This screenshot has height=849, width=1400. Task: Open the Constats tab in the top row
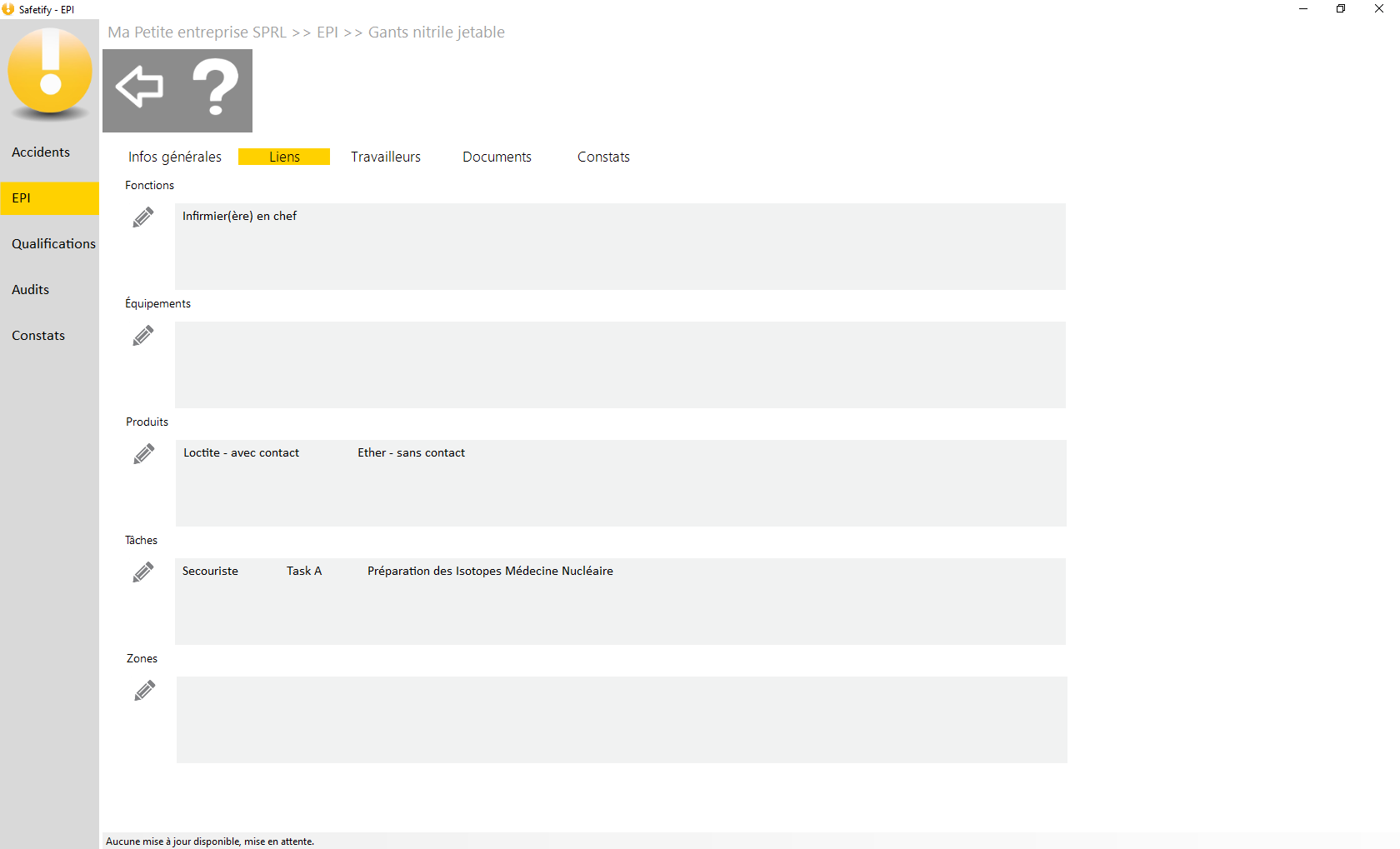(603, 157)
